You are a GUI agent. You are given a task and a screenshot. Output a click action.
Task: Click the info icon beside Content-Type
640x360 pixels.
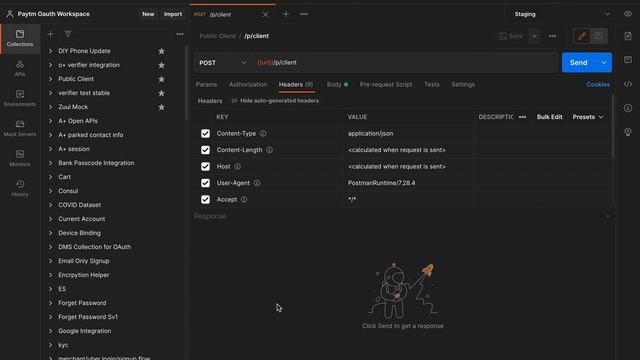263,133
